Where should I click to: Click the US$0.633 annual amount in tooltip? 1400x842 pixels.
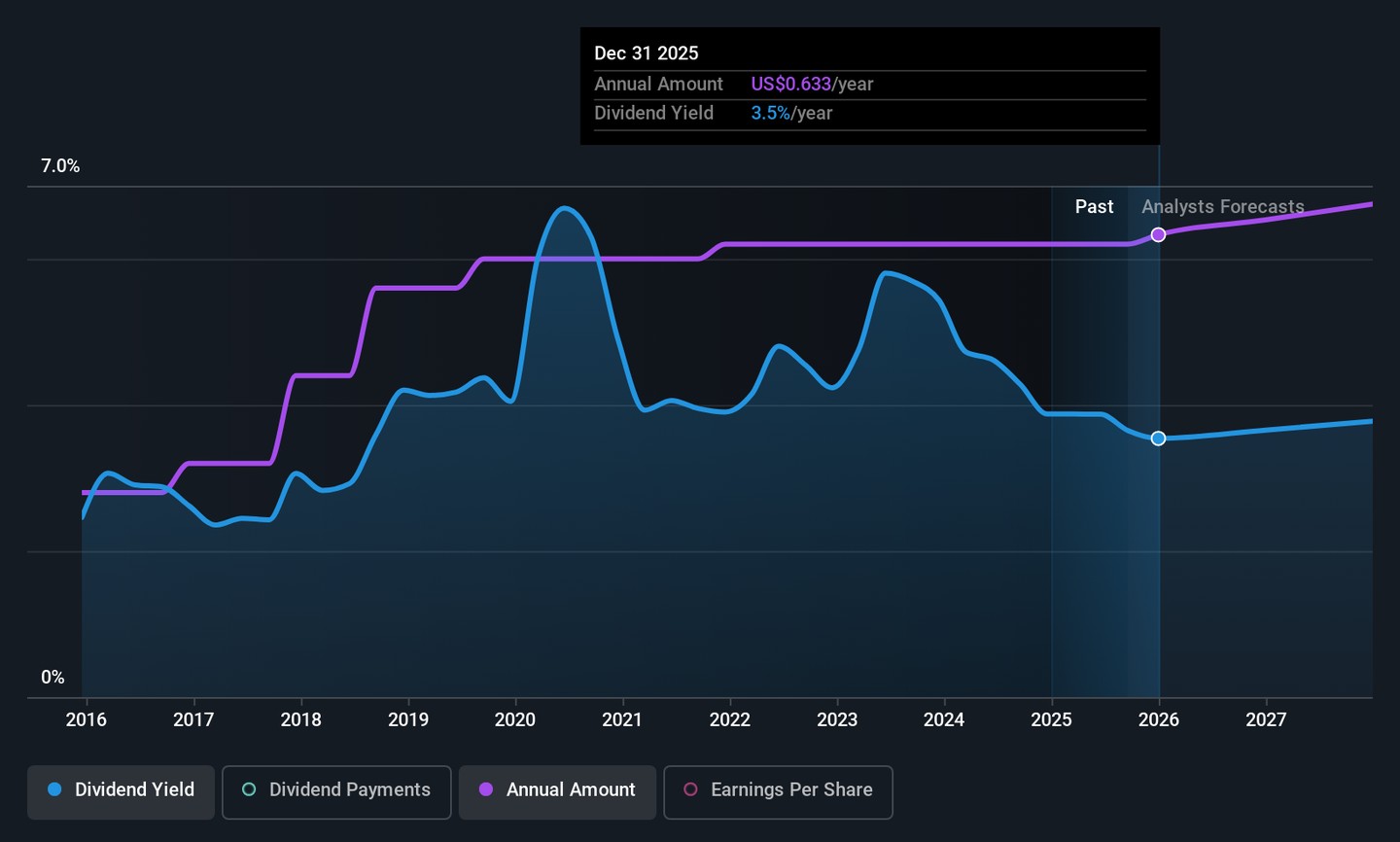[790, 85]
